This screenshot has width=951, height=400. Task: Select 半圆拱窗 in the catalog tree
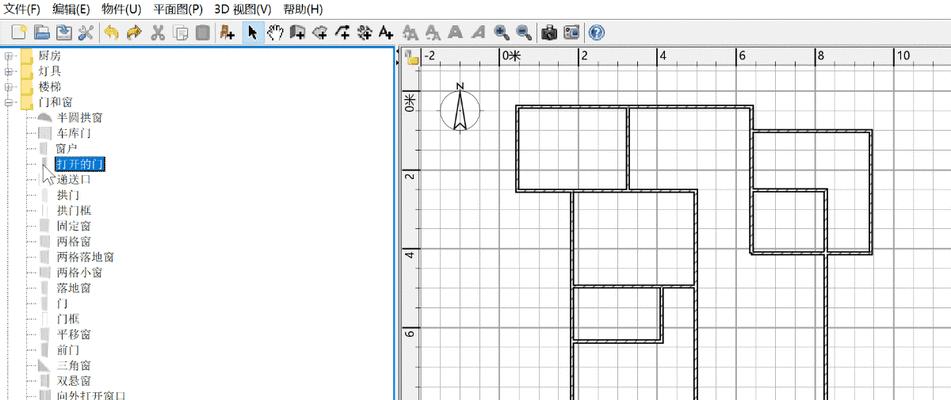(x=79, y=118)
